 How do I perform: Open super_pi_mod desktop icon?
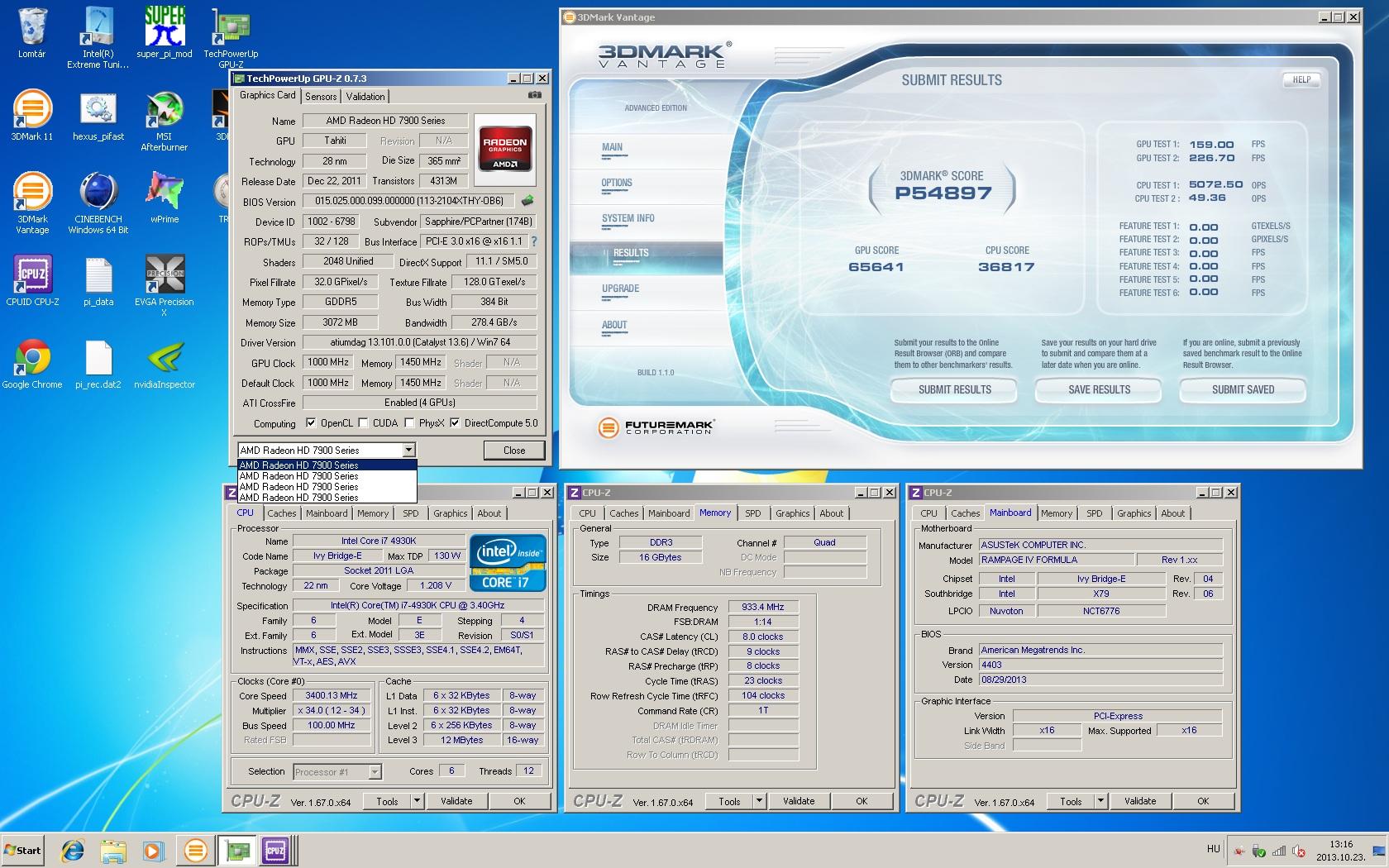(x=165, y=33)
